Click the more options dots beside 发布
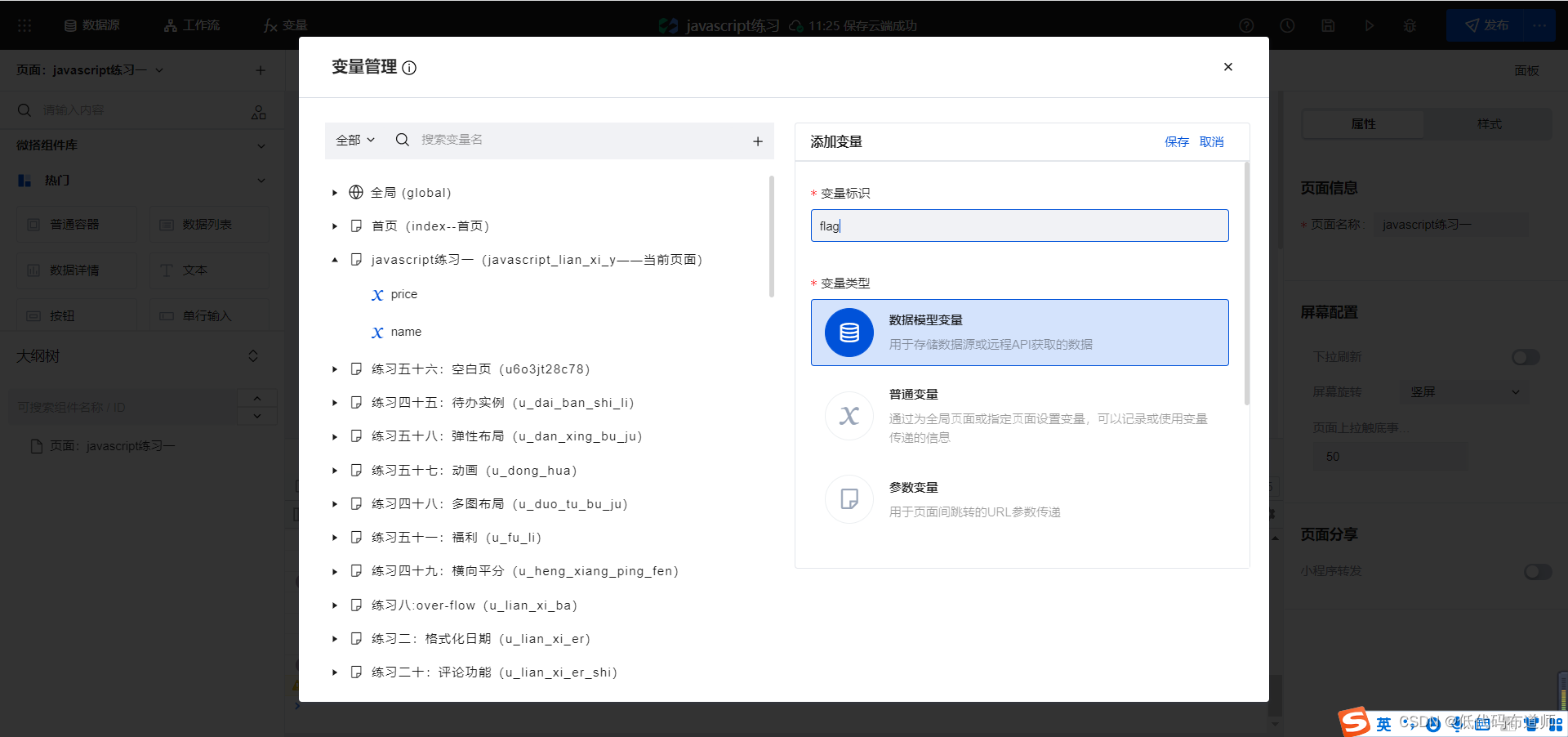 click(1539, 25)
